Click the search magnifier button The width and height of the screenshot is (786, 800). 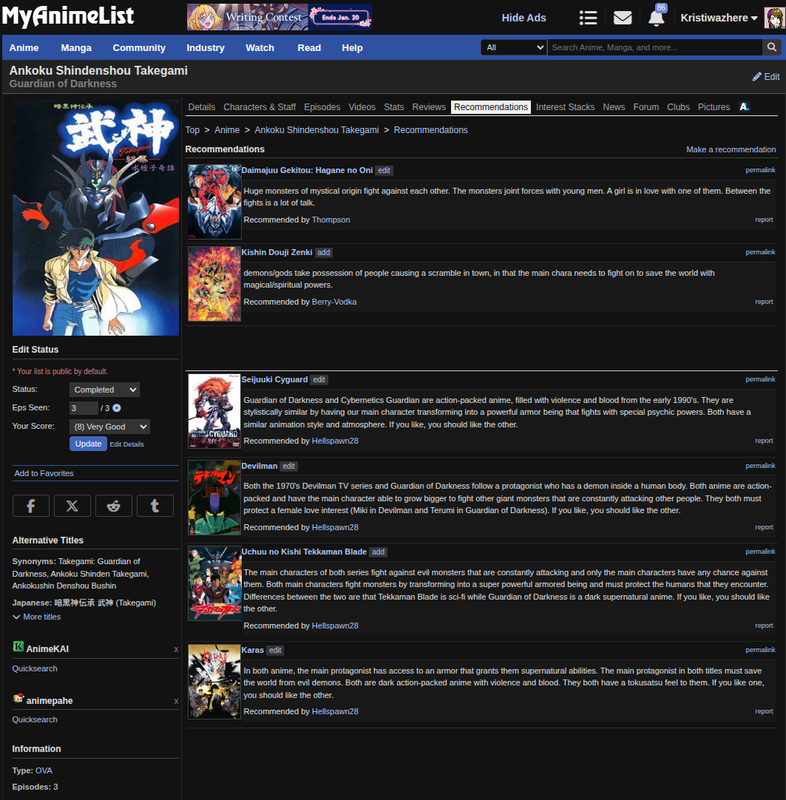[x=772, y=47]
